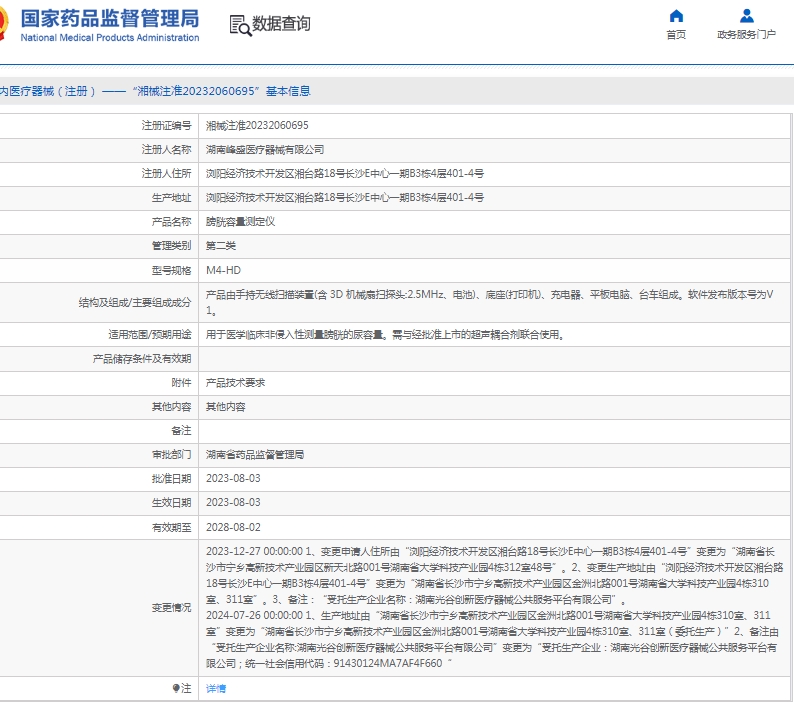Click the 变更情况 row label
Viewport: 794px width, 708px height.
coord(171,607)
